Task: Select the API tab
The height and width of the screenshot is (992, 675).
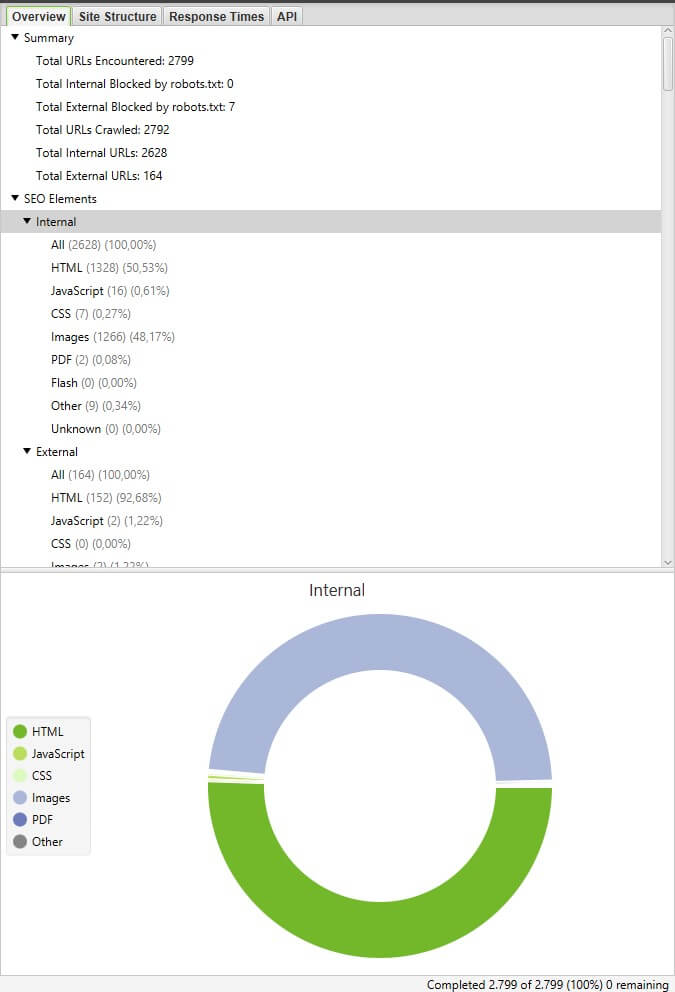Action: (x=288, y=16)
